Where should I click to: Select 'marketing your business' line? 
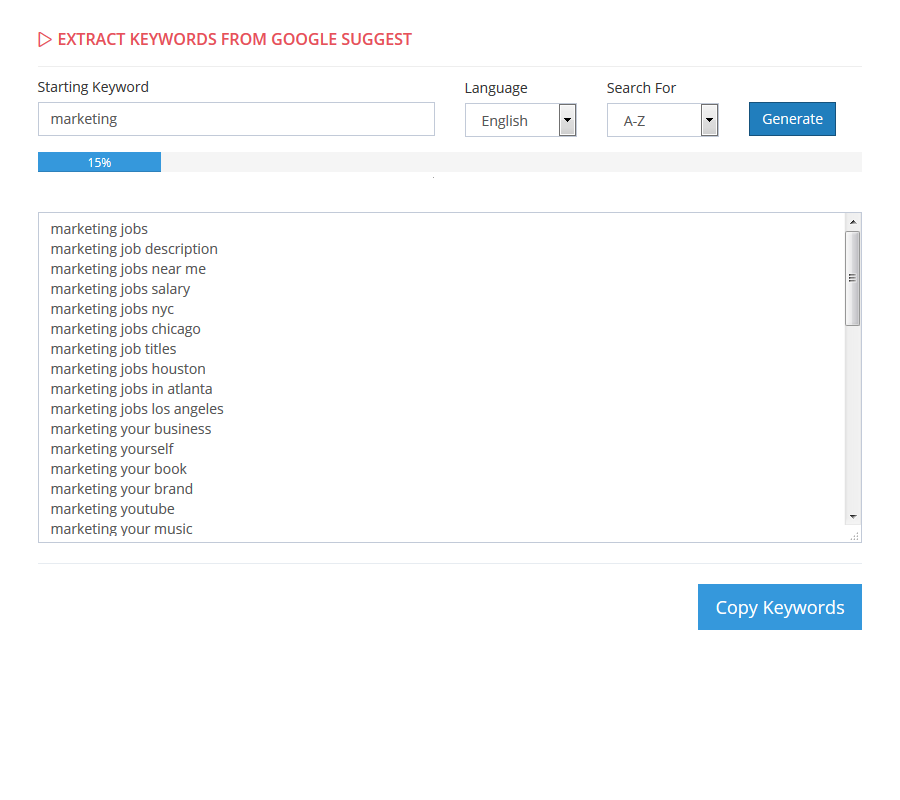click(x=131, y=429)
